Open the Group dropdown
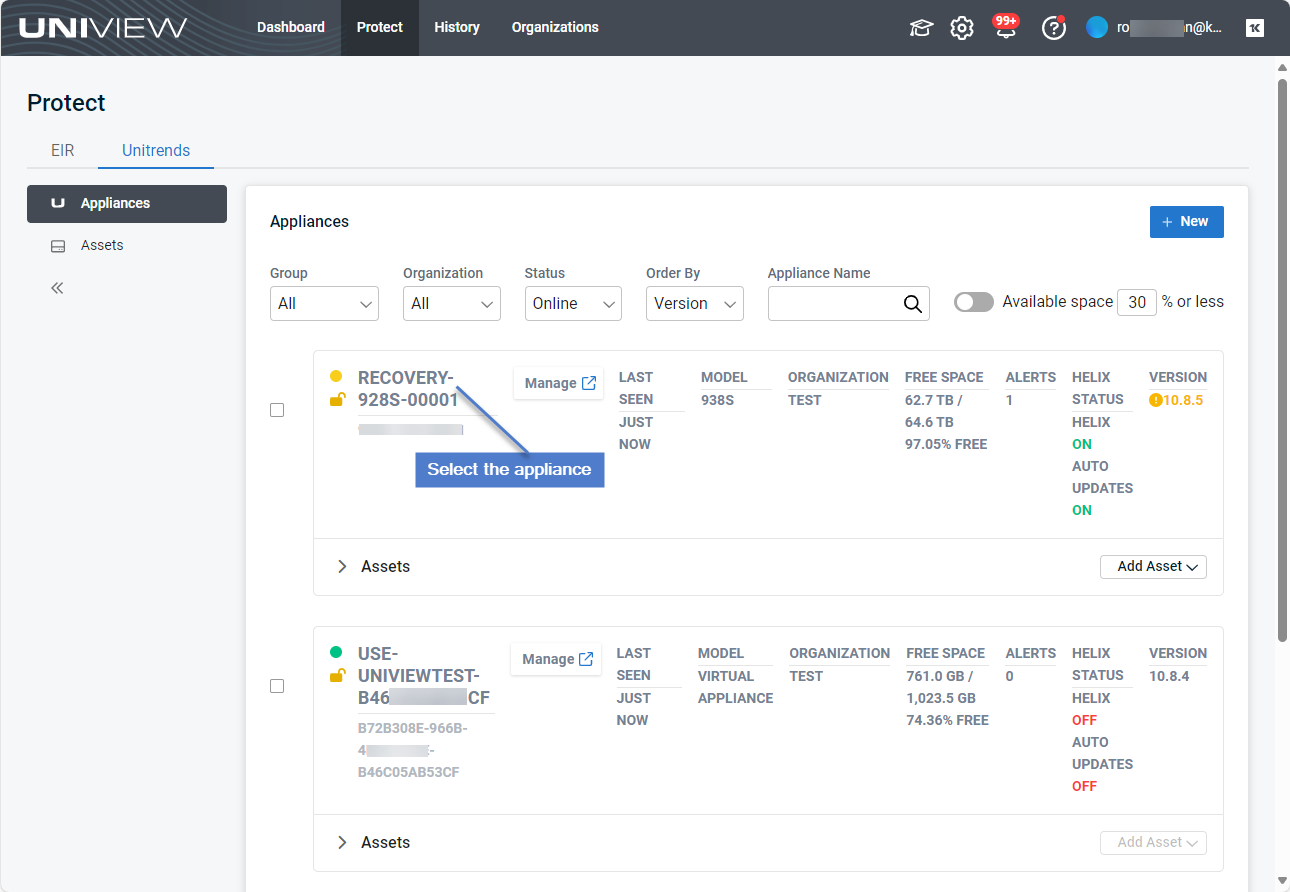This screenshot has width=1290, height=892. (324, 304)
